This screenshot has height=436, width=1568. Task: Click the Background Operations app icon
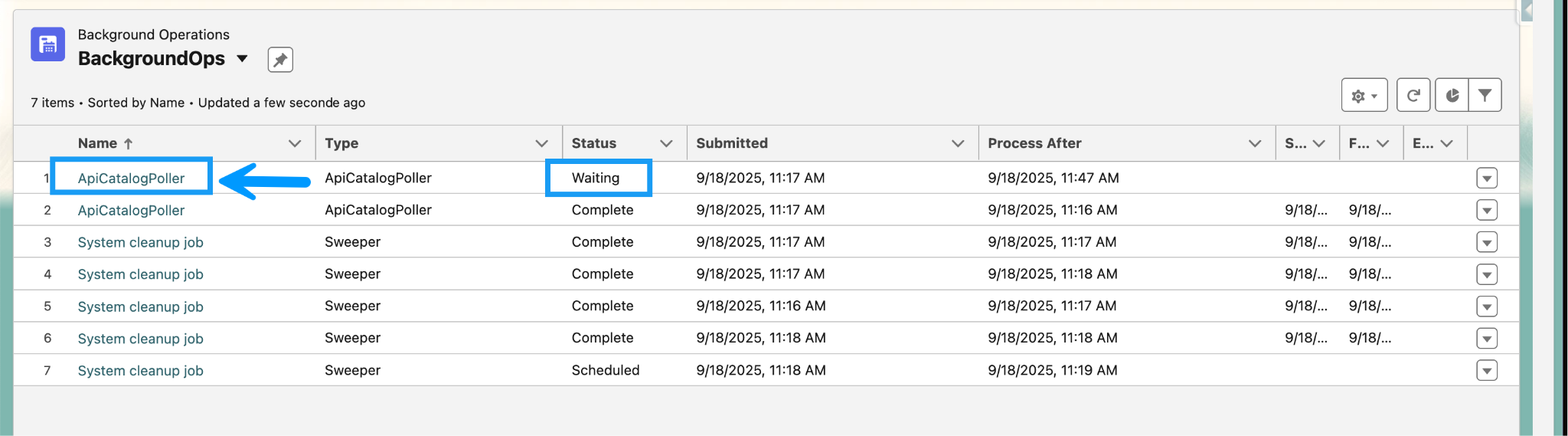click(47, 44)
